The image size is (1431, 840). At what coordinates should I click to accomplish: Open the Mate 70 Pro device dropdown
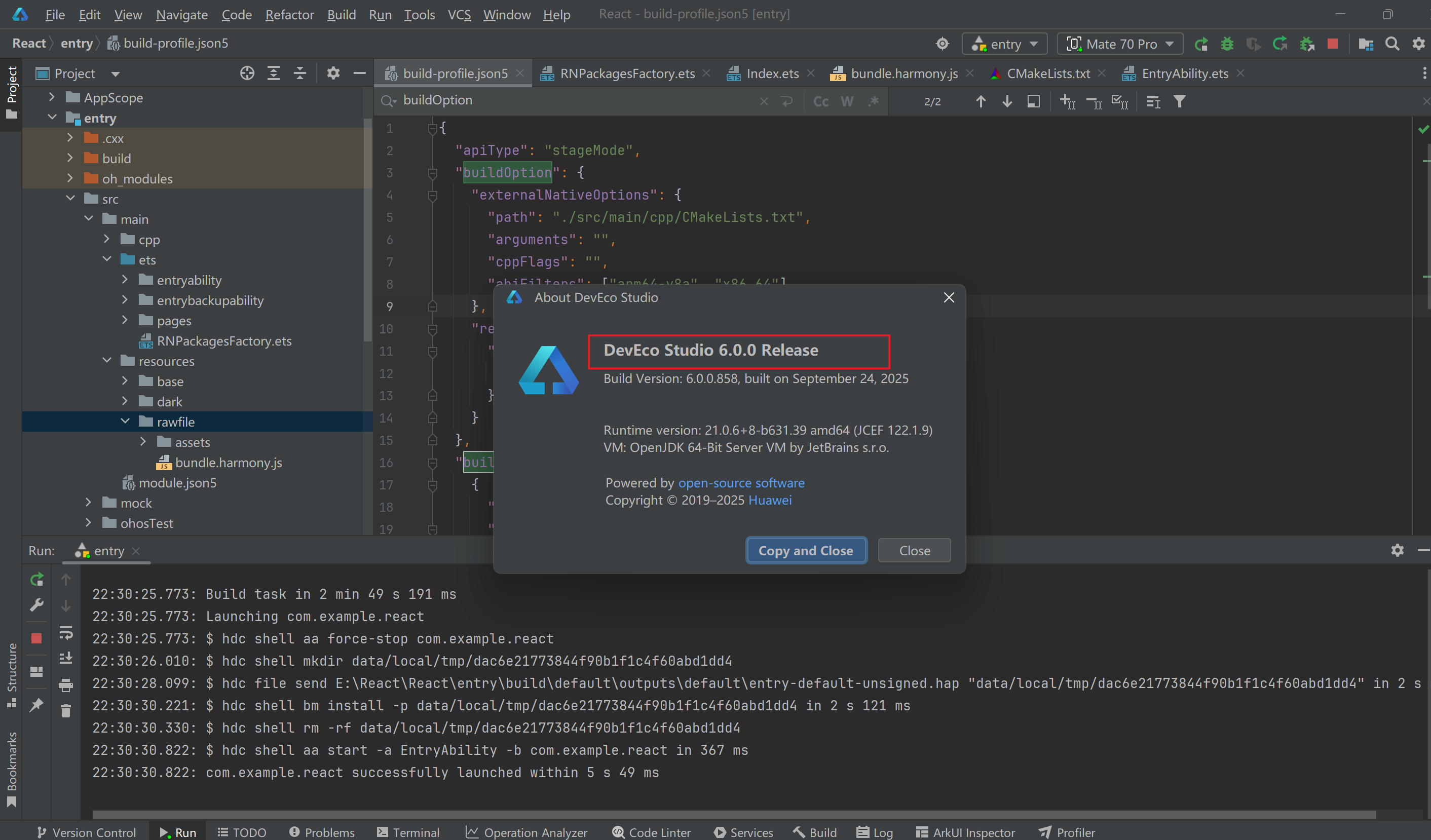coord(1120,44)
